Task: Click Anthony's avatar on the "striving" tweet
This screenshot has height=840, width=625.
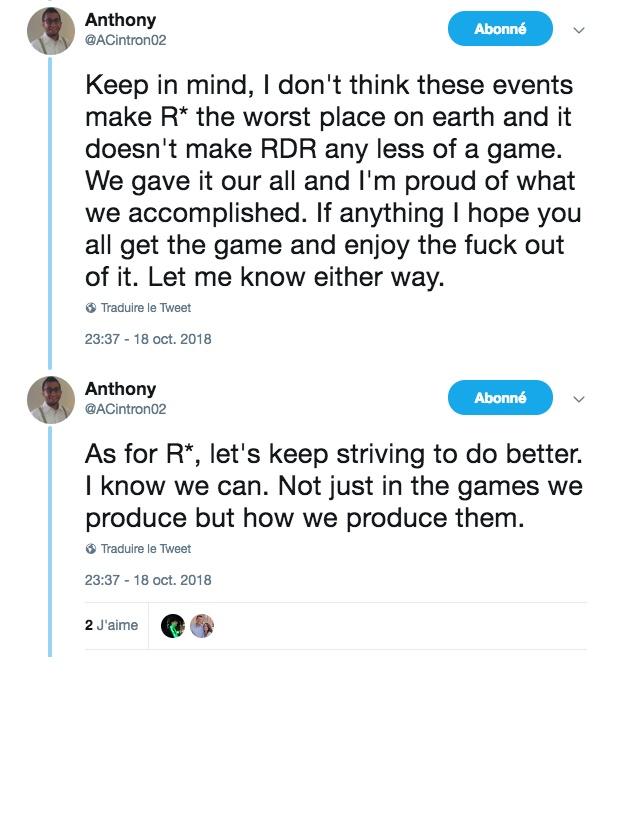Action: [51, 399]
